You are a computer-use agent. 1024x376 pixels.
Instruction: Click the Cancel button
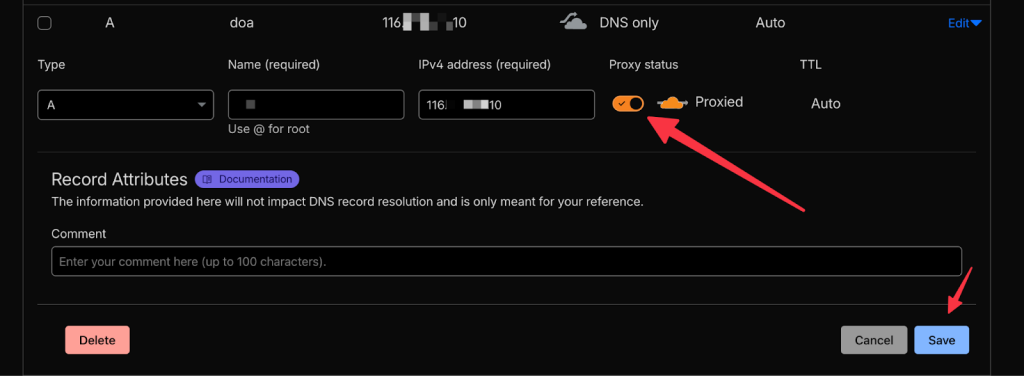pos(874,340)
